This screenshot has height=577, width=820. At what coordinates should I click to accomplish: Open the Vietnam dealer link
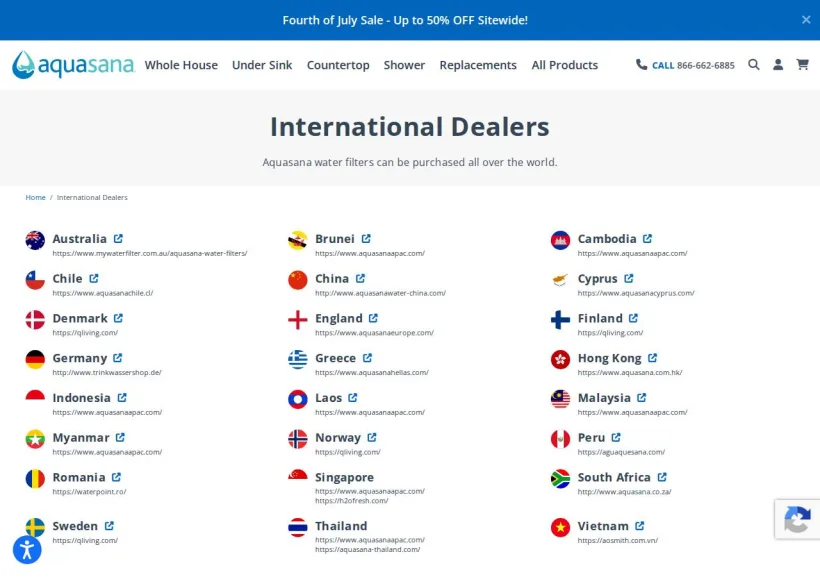click(603, 526)
